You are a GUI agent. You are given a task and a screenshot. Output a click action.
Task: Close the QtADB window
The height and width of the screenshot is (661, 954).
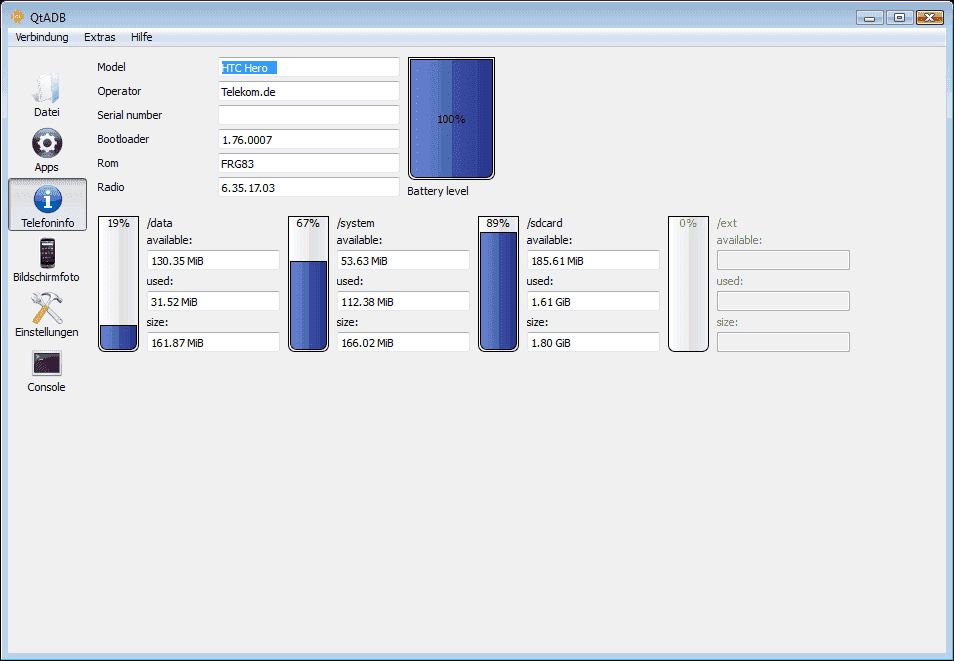pyautogui.click(x=930, y=18)
